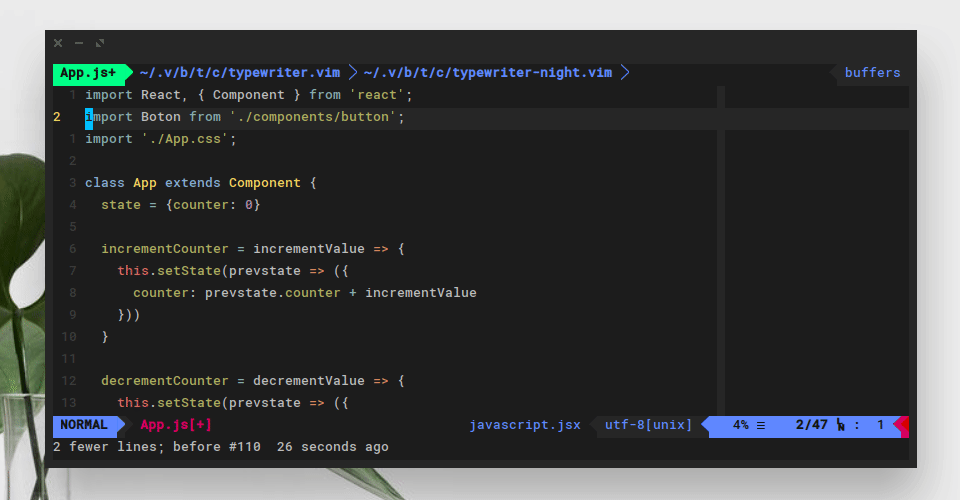Click the closing })) on line 9

tap(129, 315)
